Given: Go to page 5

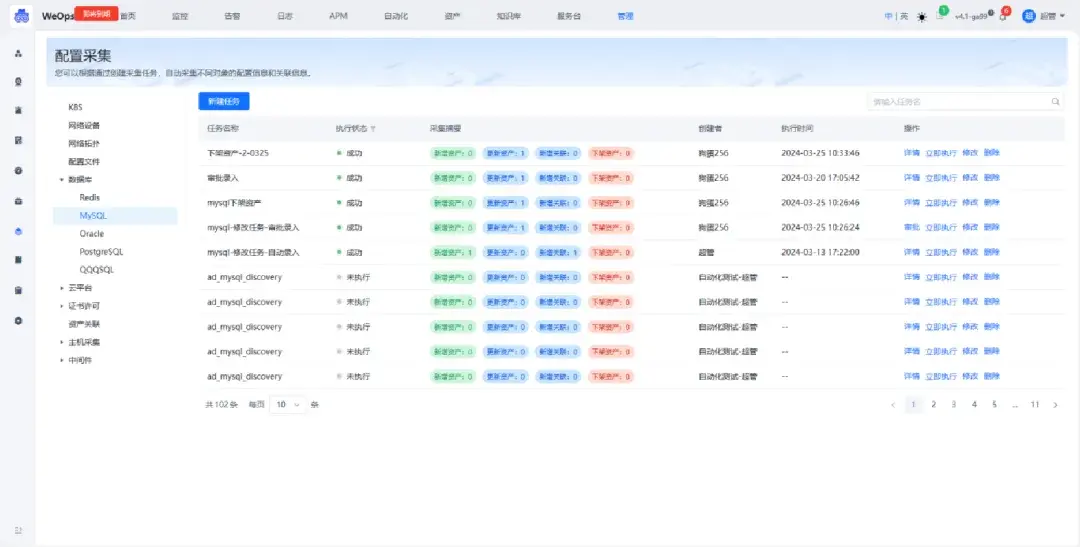Looking at the screenshot, I should click(995, 405).
